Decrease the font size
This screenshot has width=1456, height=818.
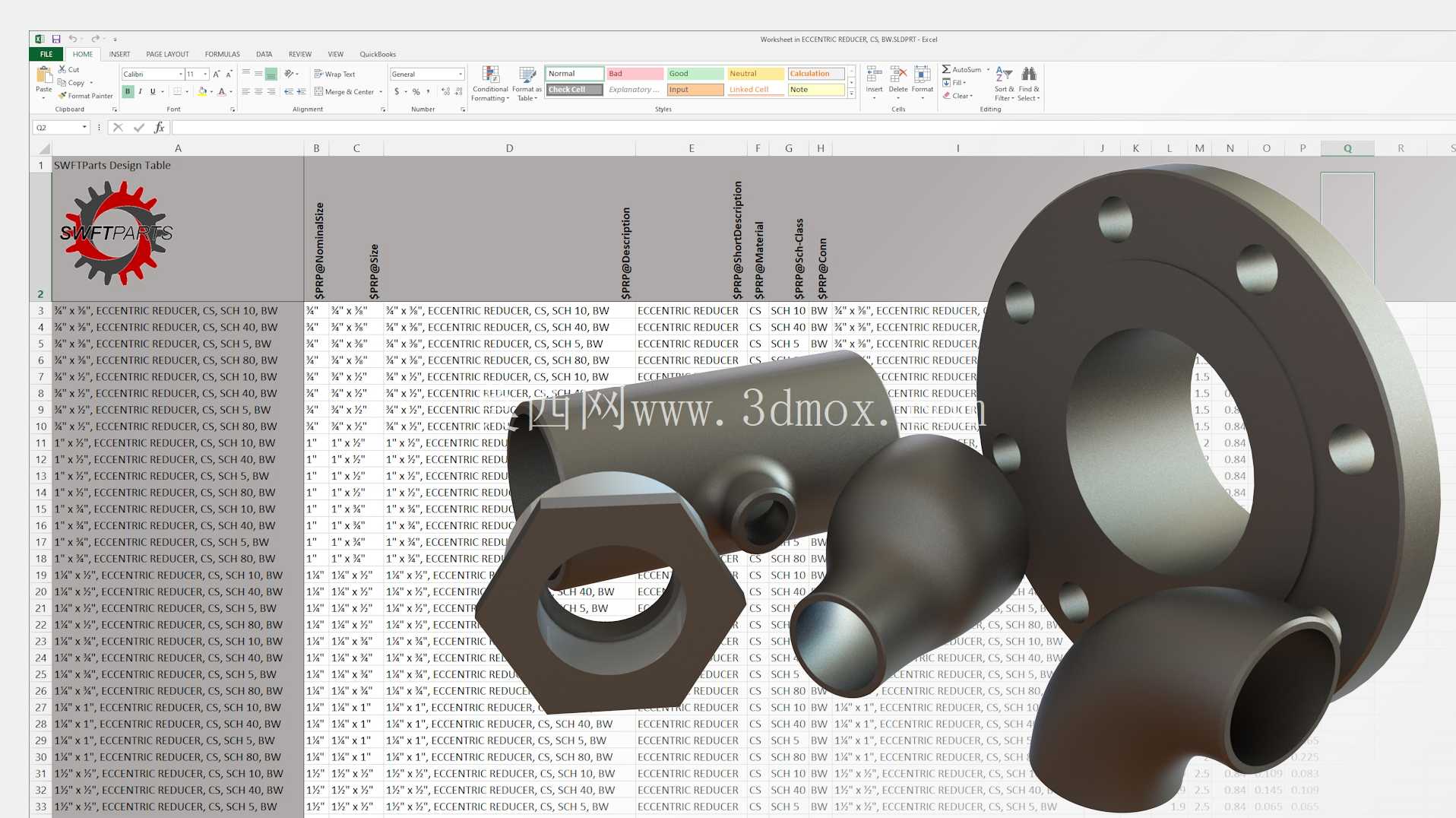[229, 74]
